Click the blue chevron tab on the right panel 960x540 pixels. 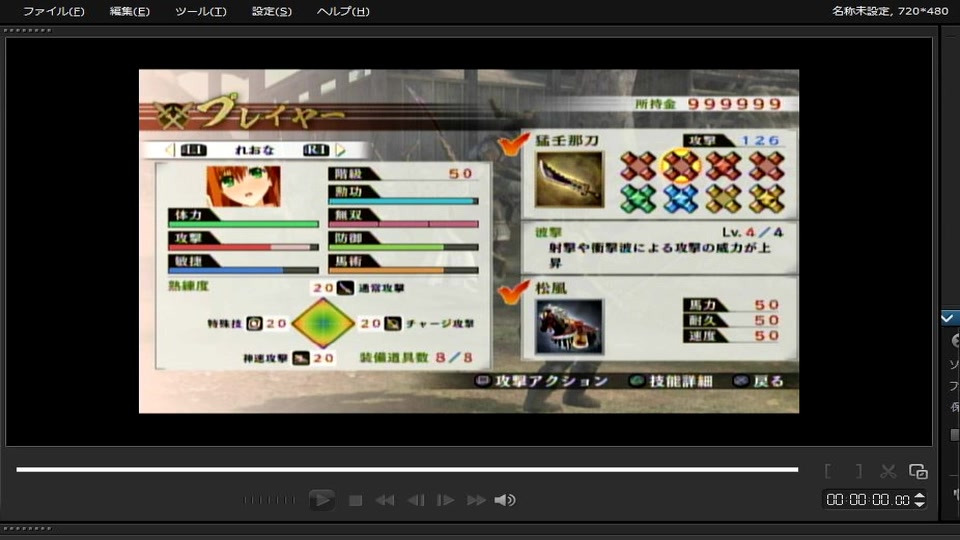[x=949, y=318]
